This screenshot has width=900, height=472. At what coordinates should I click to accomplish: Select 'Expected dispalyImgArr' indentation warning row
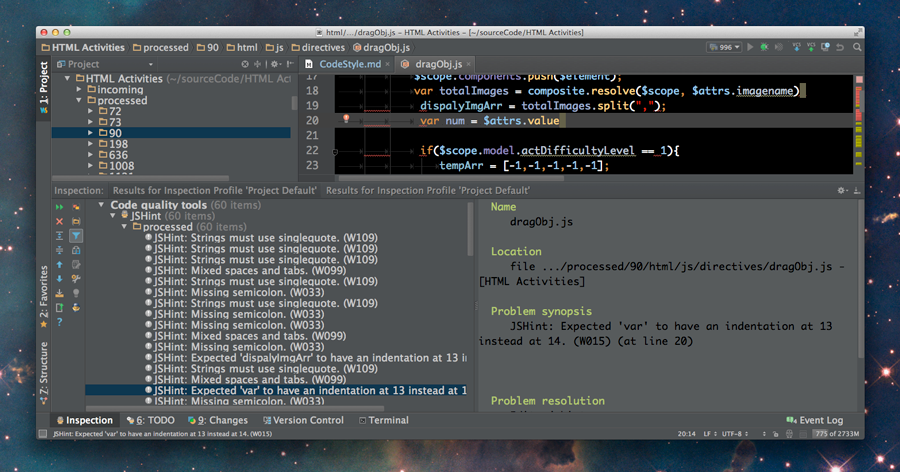(305, 358)
